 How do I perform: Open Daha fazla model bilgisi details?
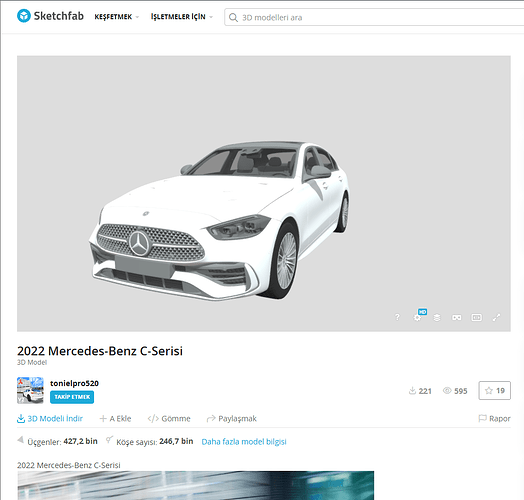point(244,442)
